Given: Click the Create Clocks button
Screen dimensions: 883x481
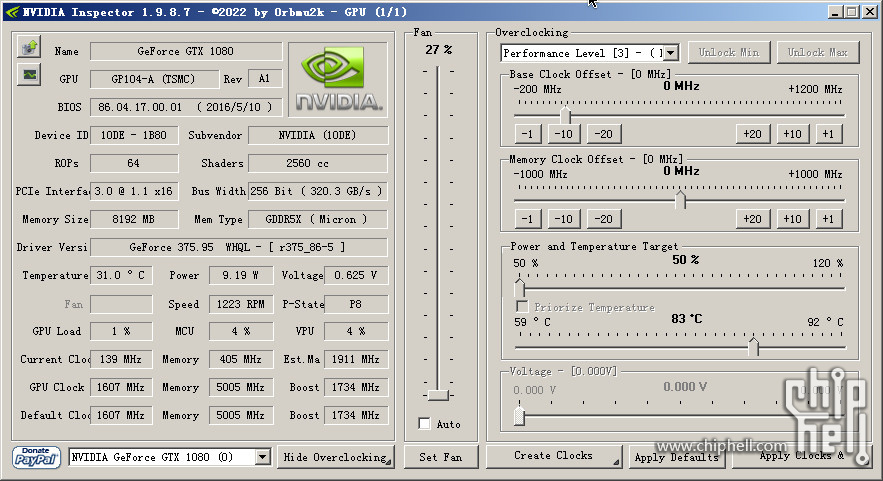Looking at the screenshot, I should point(554,456).
